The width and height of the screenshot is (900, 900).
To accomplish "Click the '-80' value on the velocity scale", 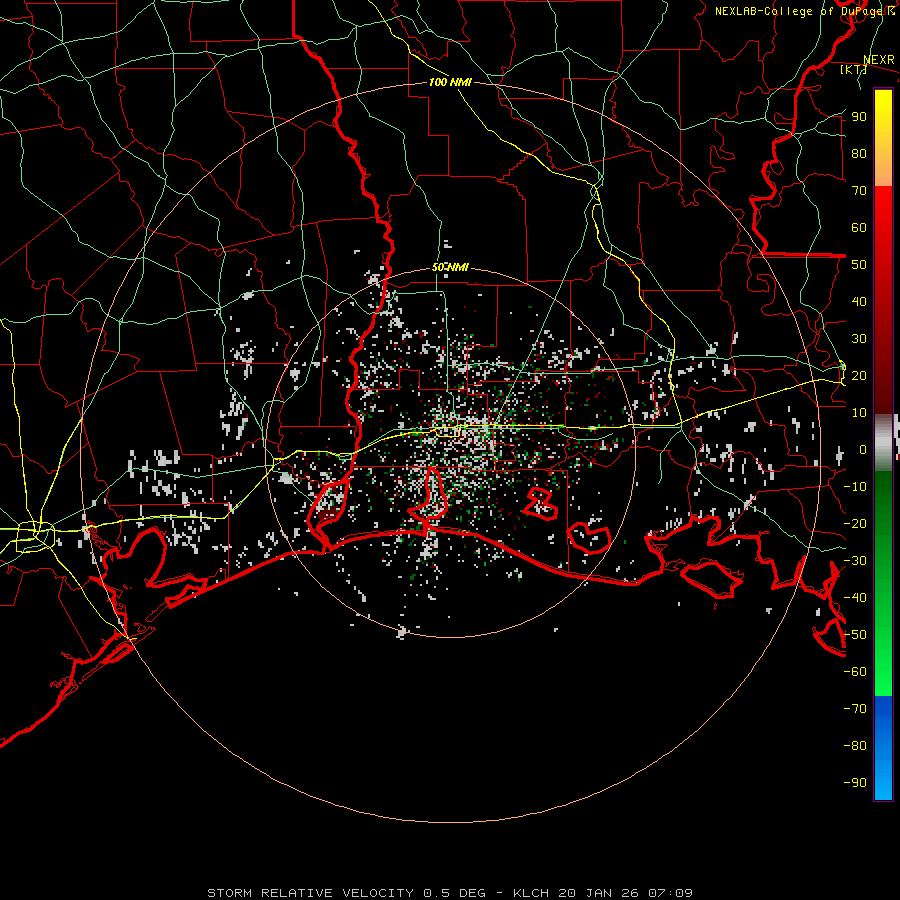I will coord(855,746).
